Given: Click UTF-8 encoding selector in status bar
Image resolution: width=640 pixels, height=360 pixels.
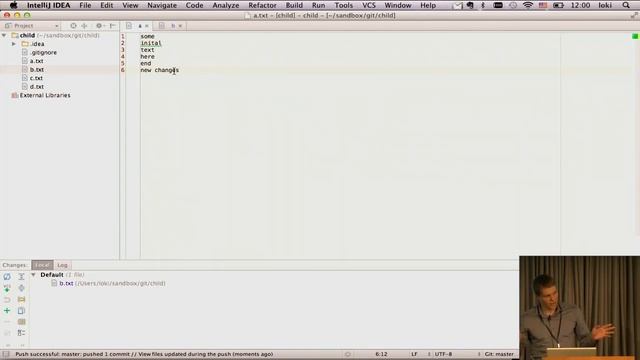Looking at the screenshot, I should pos(443,354).
